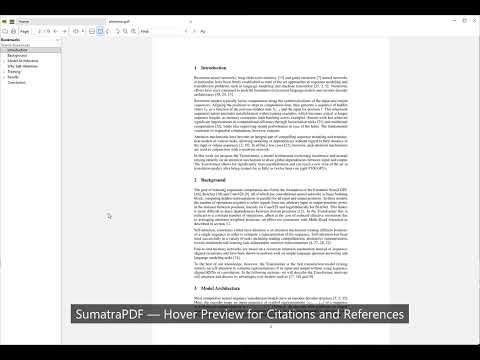
Task: Rotate the page right
Action: coord(118,31)
